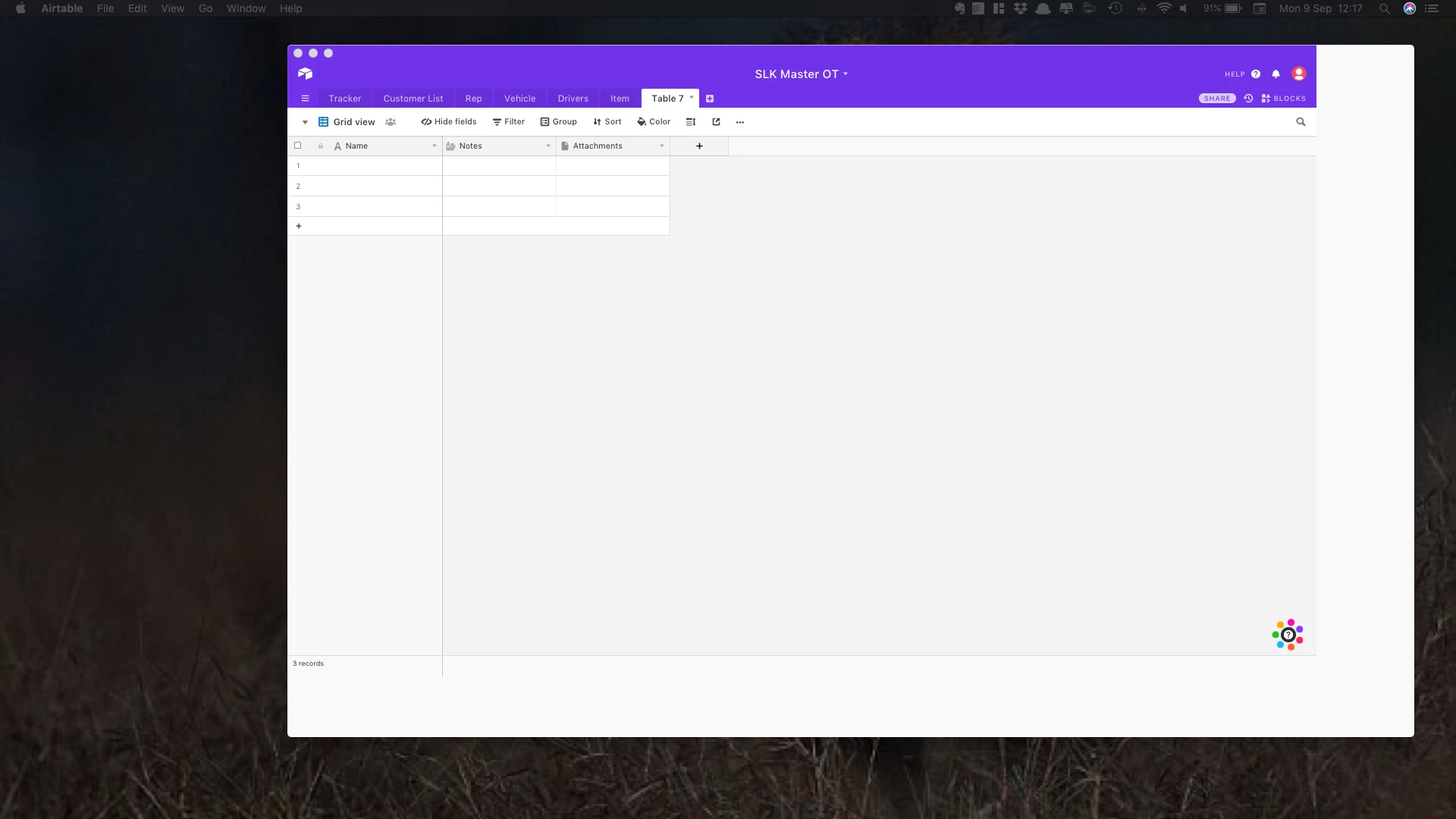Tick the select all records checkbox

pos(297,146)
